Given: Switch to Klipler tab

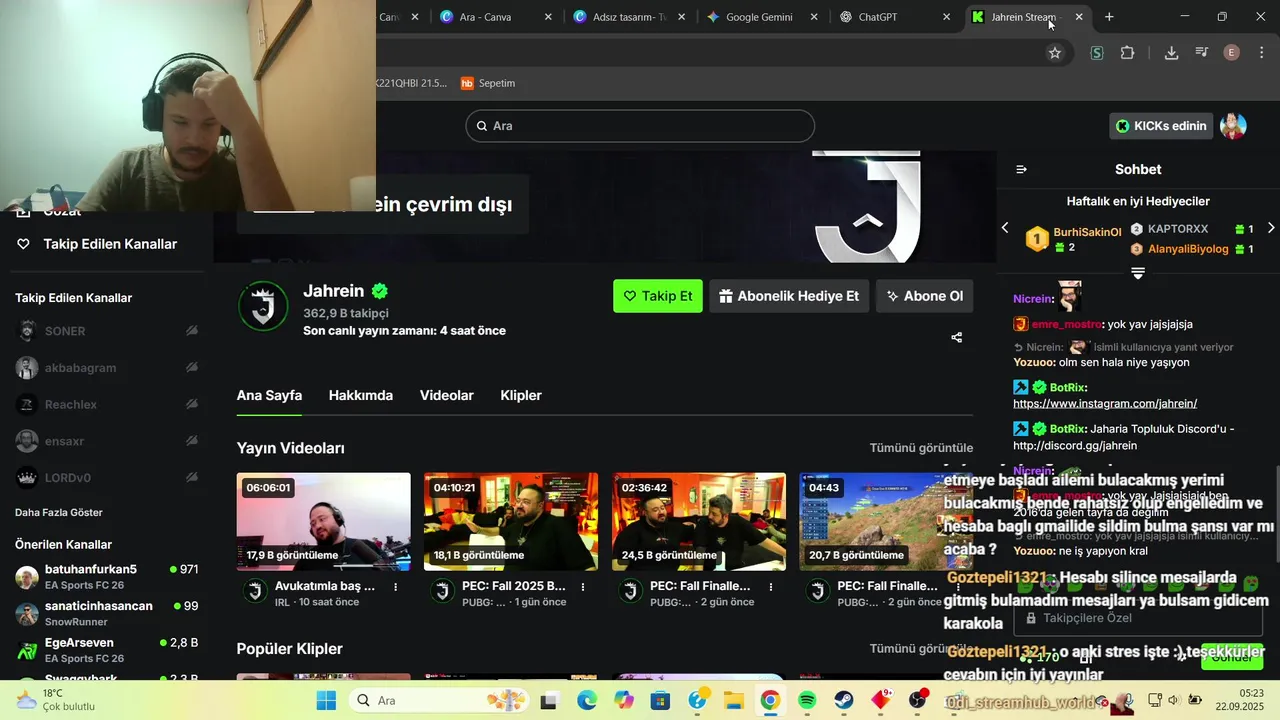Looking at the screenshot, I should coord(521,396).
